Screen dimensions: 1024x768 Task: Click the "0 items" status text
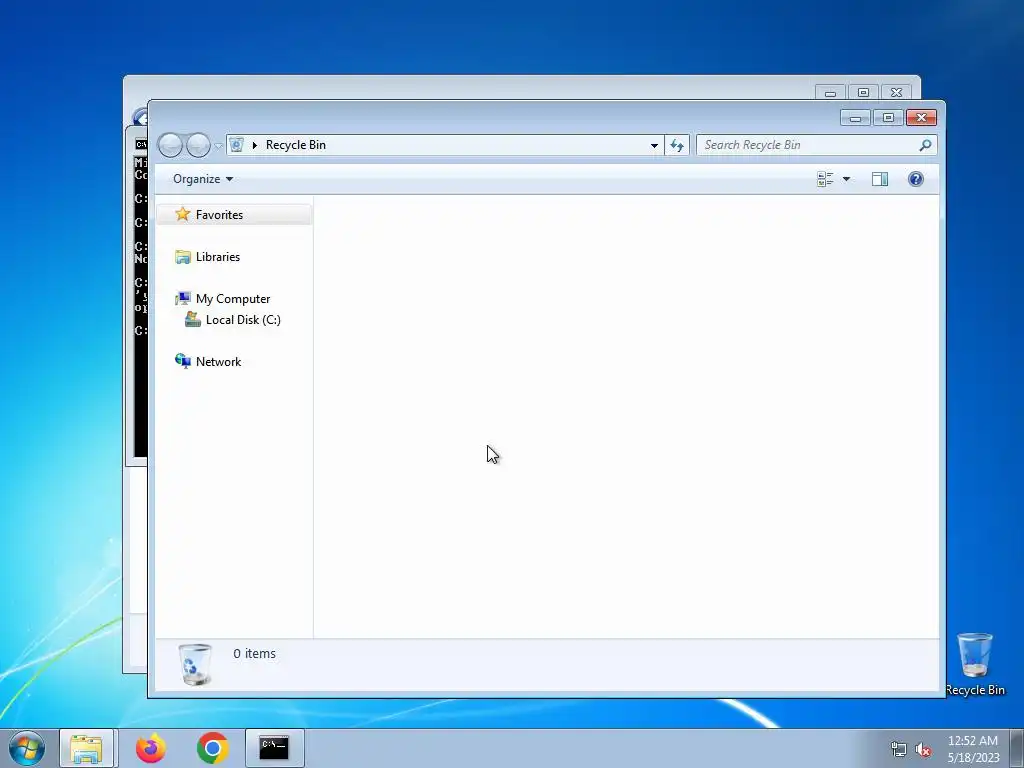pyautogui.click(x=254, y=654)
